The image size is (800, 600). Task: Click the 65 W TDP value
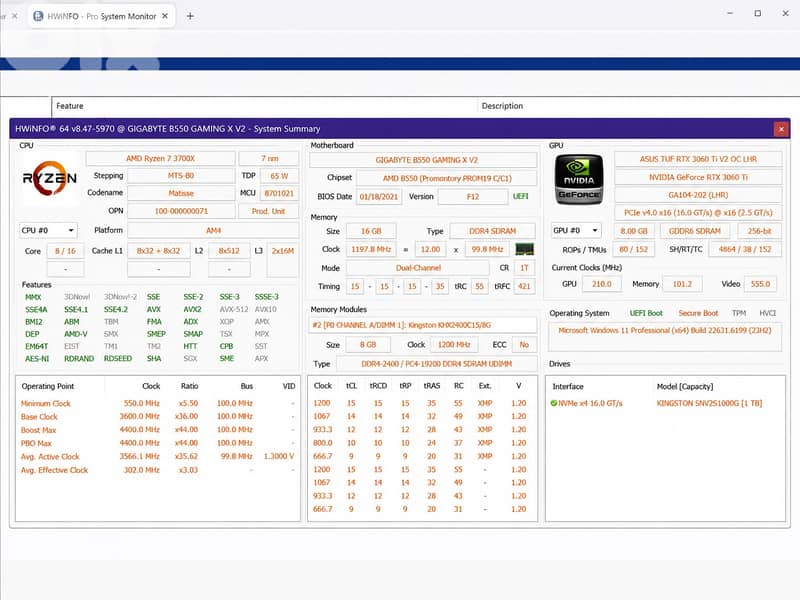tap(279, 176)
